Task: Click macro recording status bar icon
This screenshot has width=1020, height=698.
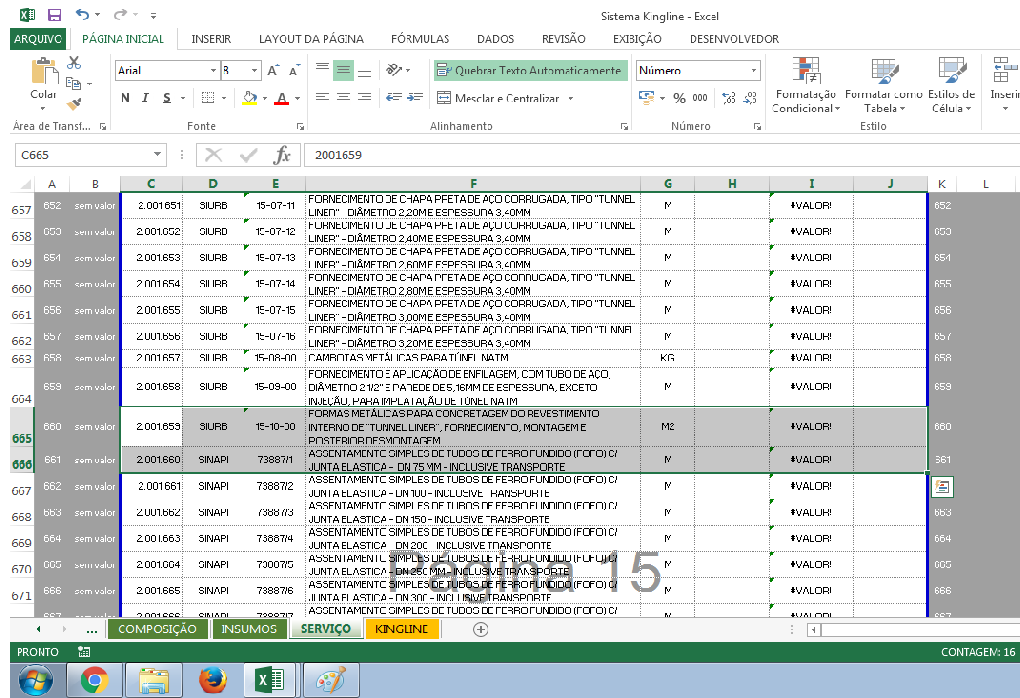Action: click(84, 652)
